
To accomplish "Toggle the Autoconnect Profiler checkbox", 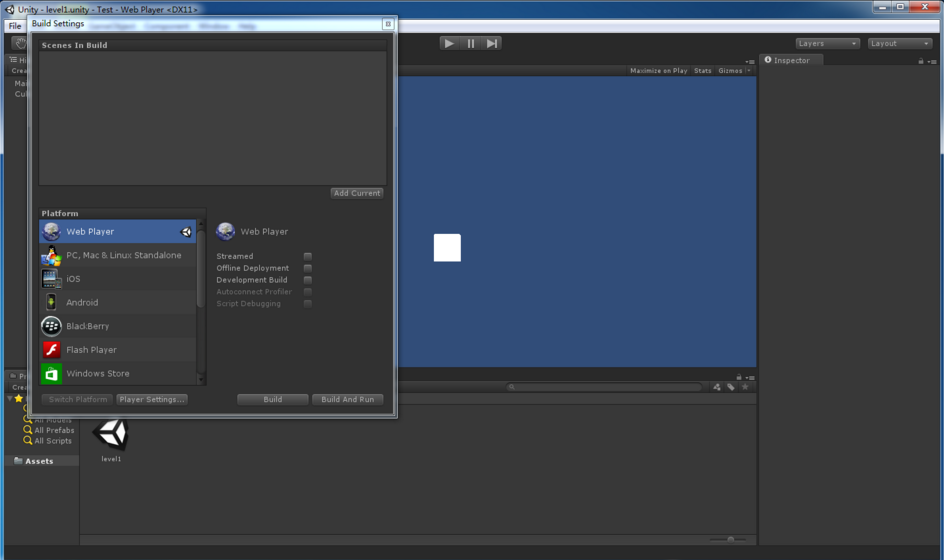I will click(x=308, y=291).
